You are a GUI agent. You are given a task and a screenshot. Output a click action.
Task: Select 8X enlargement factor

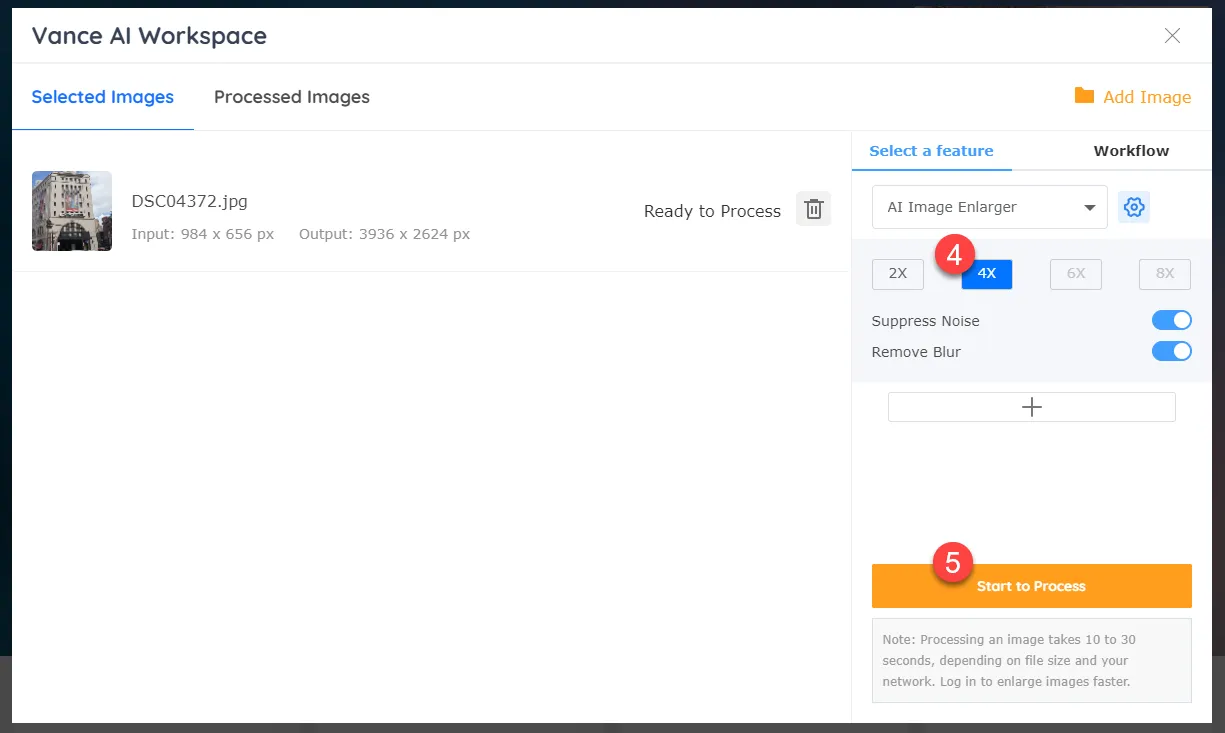(x=1164, y=274)
